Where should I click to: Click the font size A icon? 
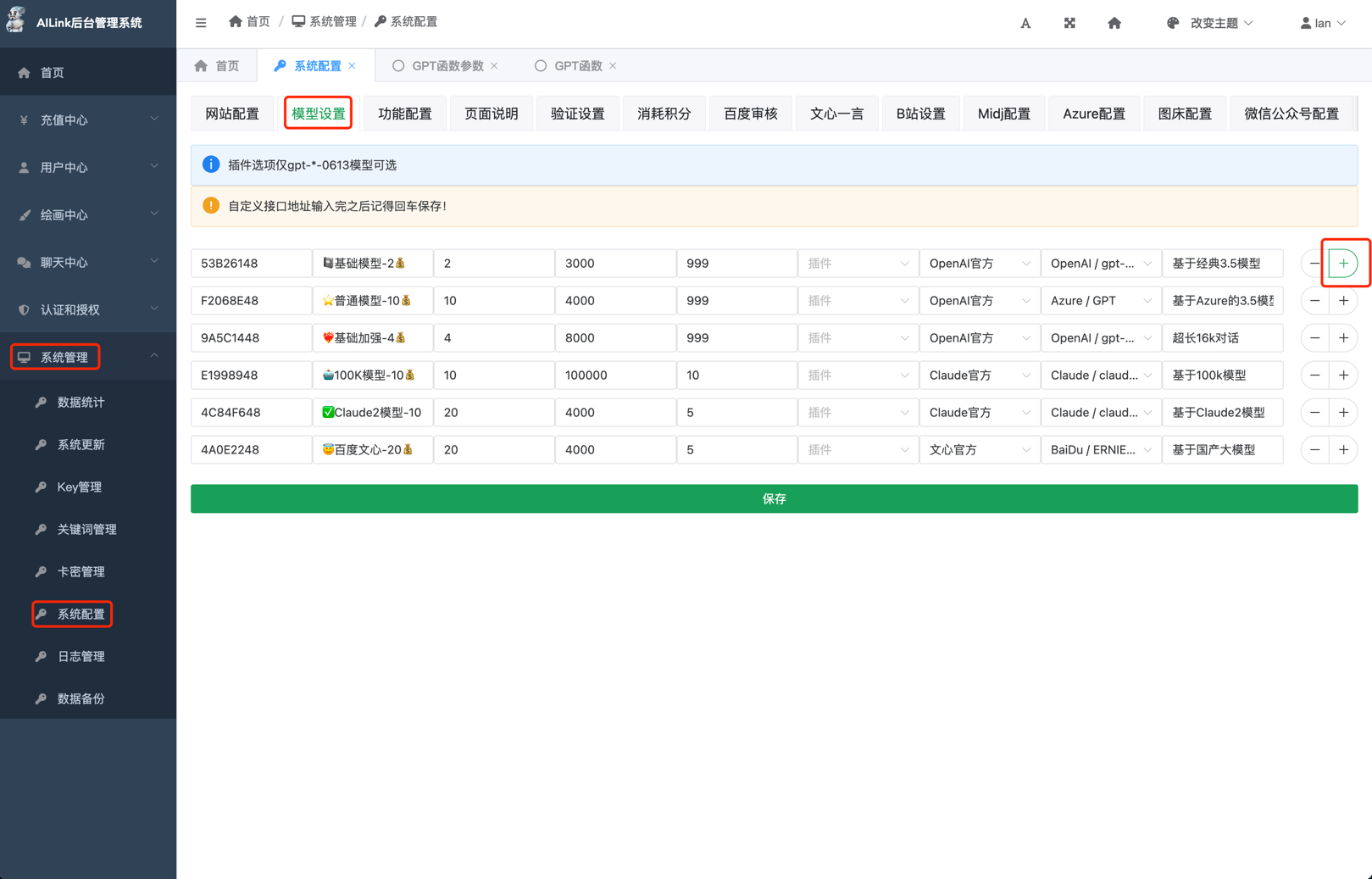tap(1025, 23)
